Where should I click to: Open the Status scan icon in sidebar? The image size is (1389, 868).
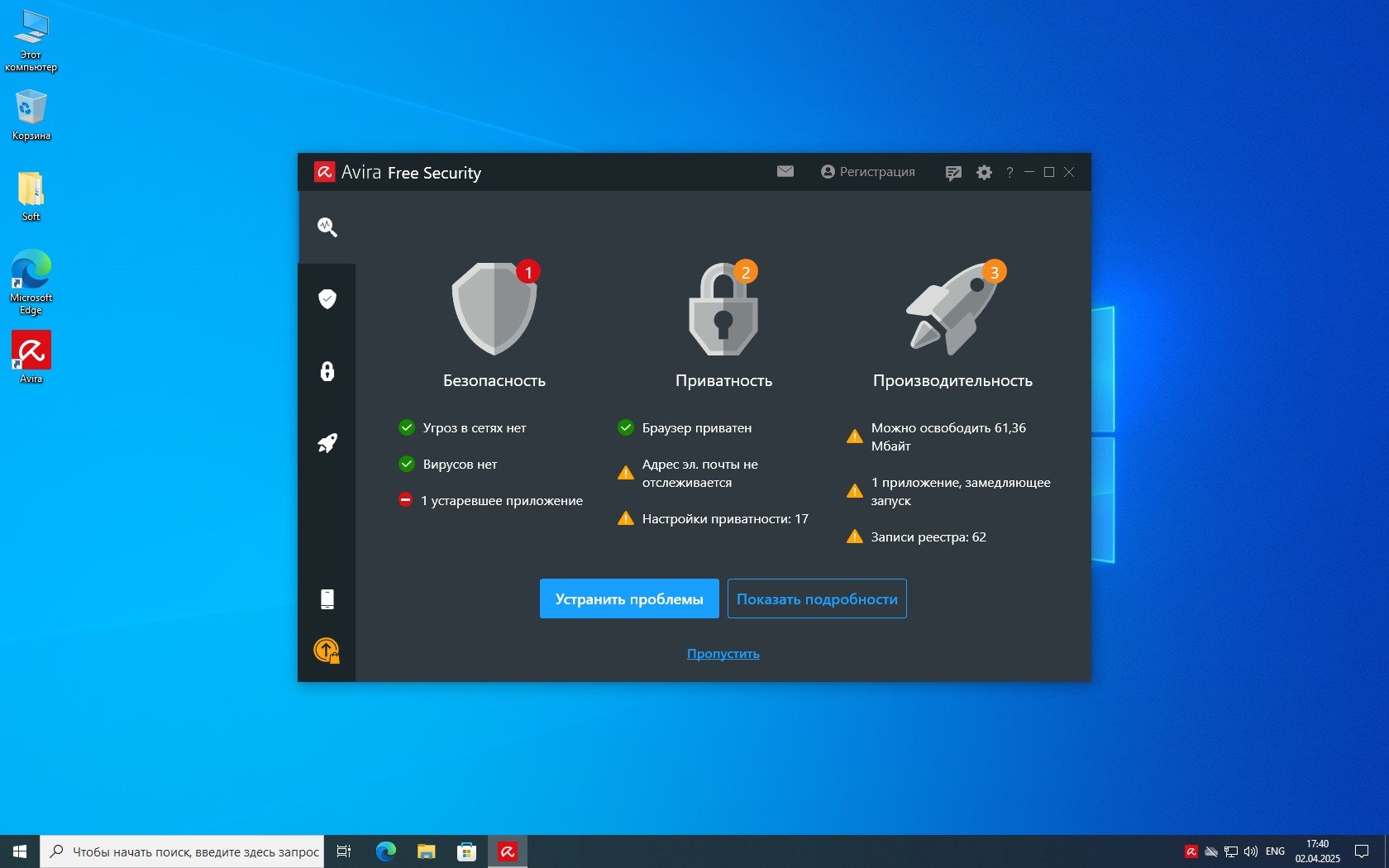(327, 227)
